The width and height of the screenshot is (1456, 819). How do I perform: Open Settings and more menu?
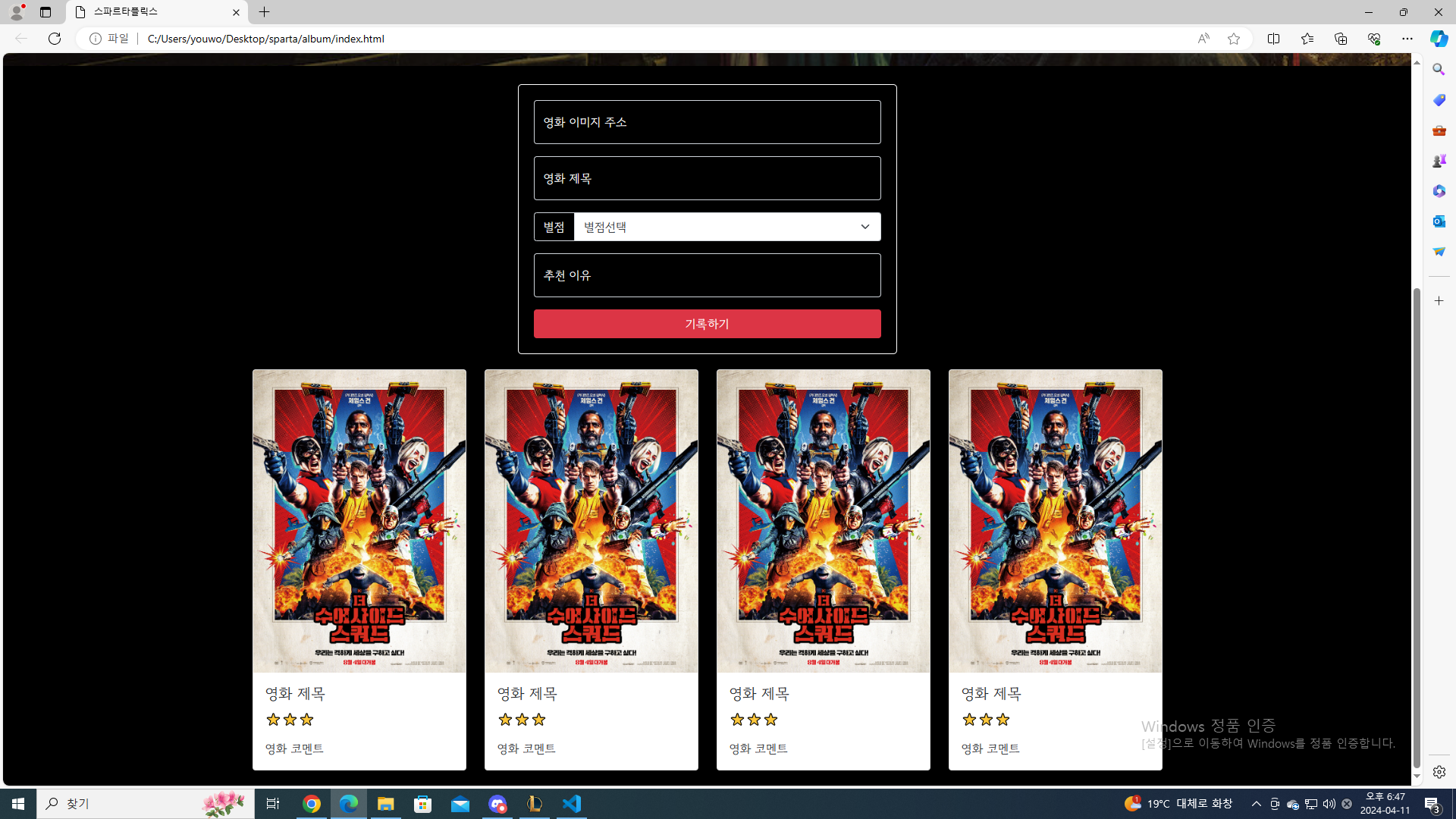tap(1407, 39)
